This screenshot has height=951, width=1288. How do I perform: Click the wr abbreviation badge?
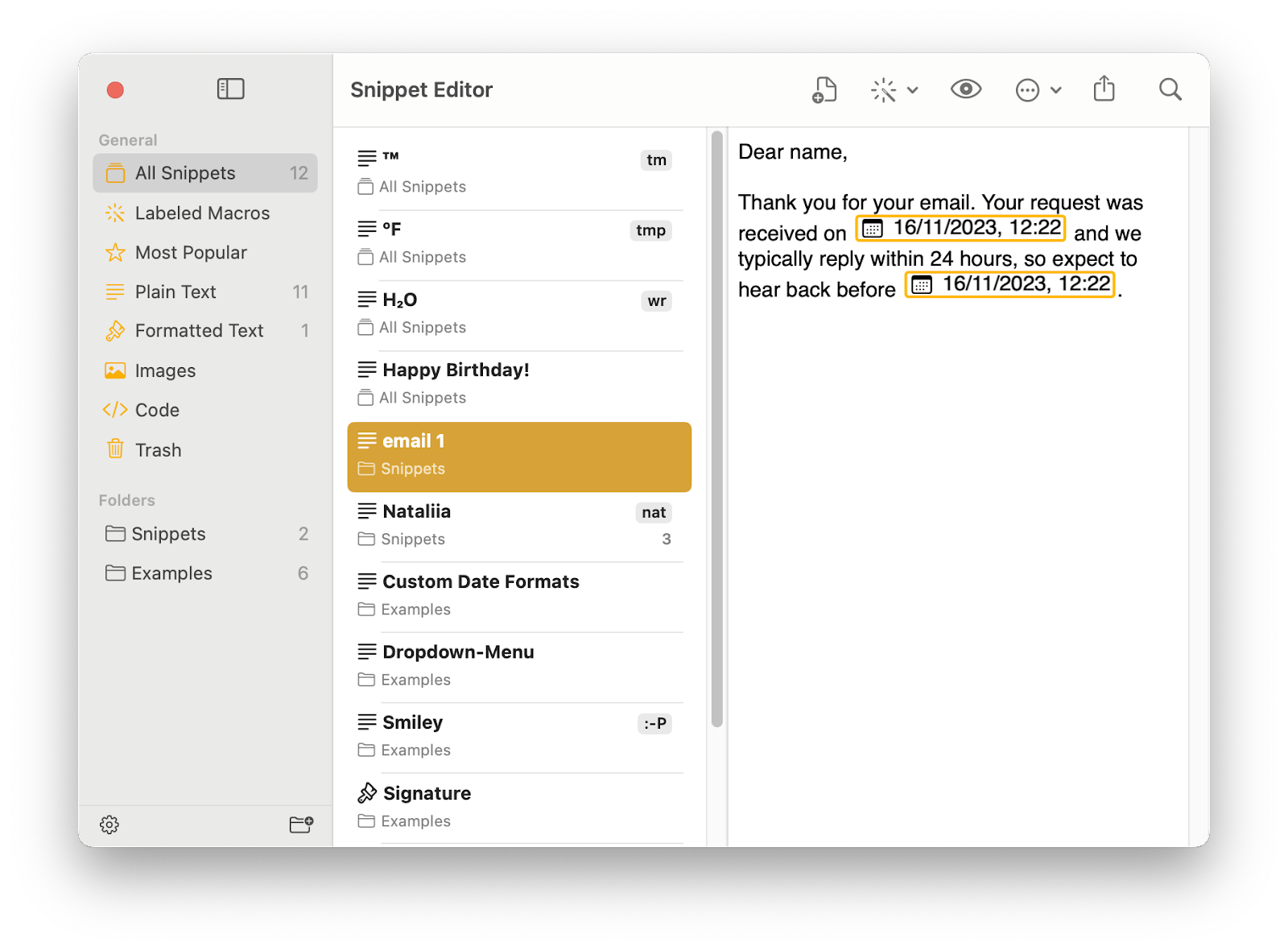coord(657,301)
